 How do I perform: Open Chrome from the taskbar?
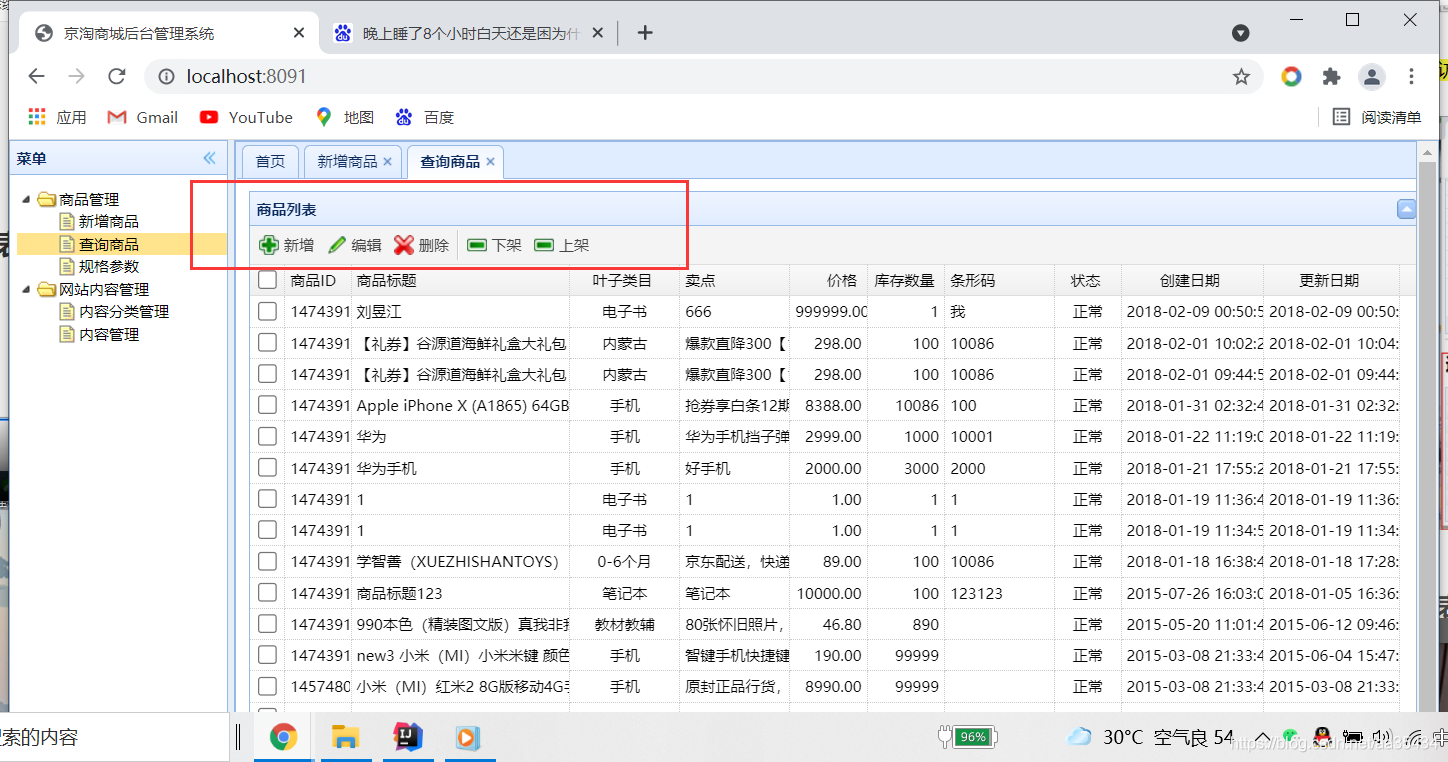tap(283, 738)
